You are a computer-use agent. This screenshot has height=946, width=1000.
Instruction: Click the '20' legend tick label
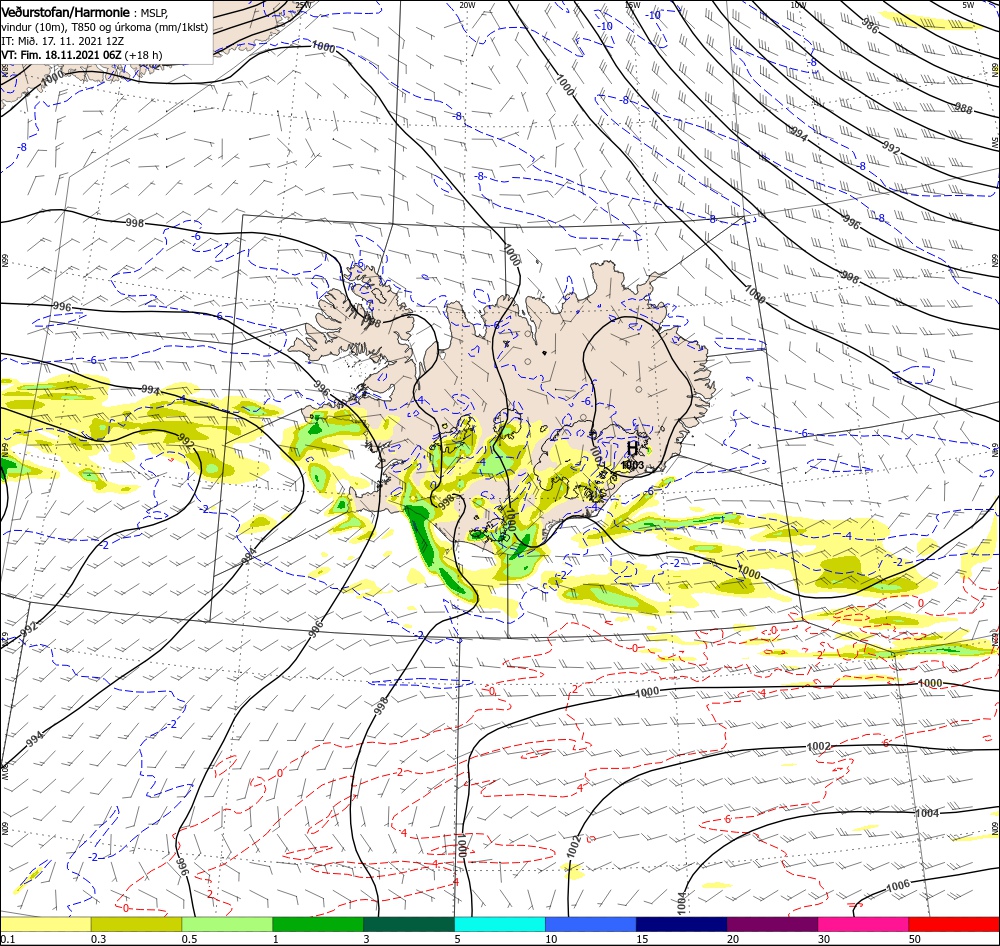[x=733, y=939]
